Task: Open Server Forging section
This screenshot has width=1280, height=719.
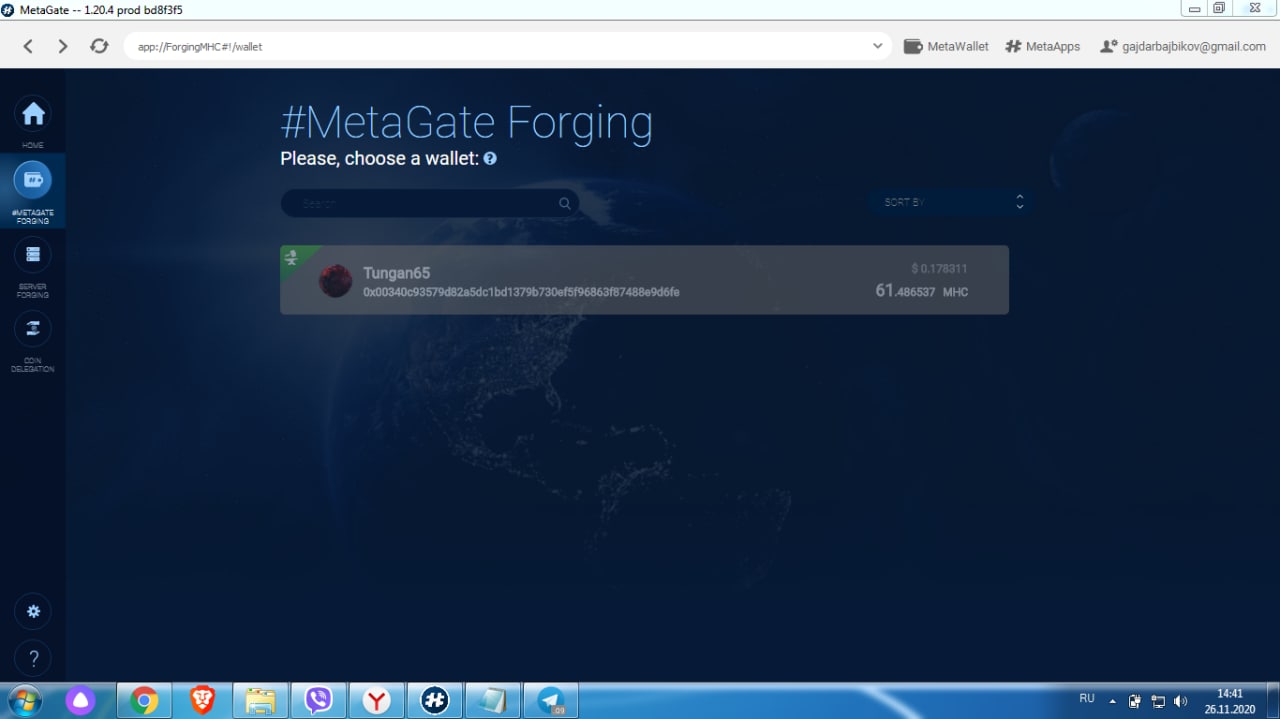Action: point(33,265)
